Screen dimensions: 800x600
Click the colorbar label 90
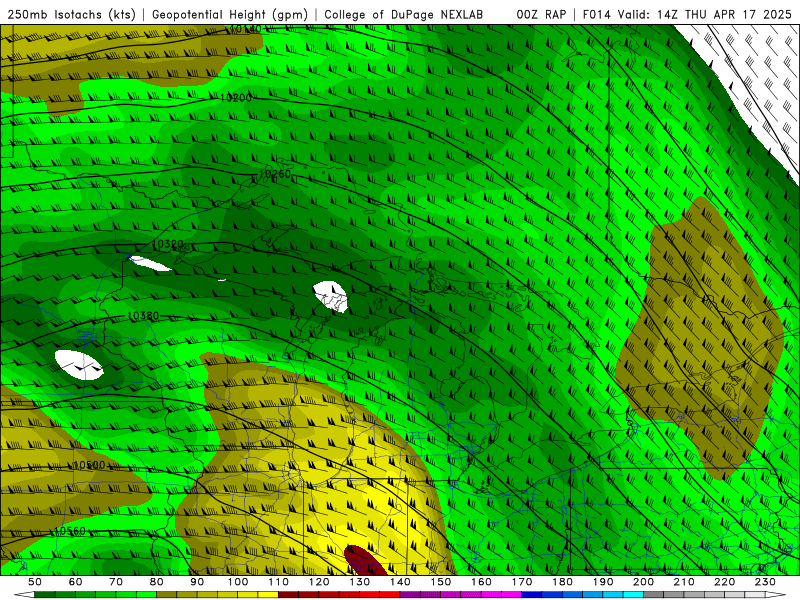(x=197, y=582)
